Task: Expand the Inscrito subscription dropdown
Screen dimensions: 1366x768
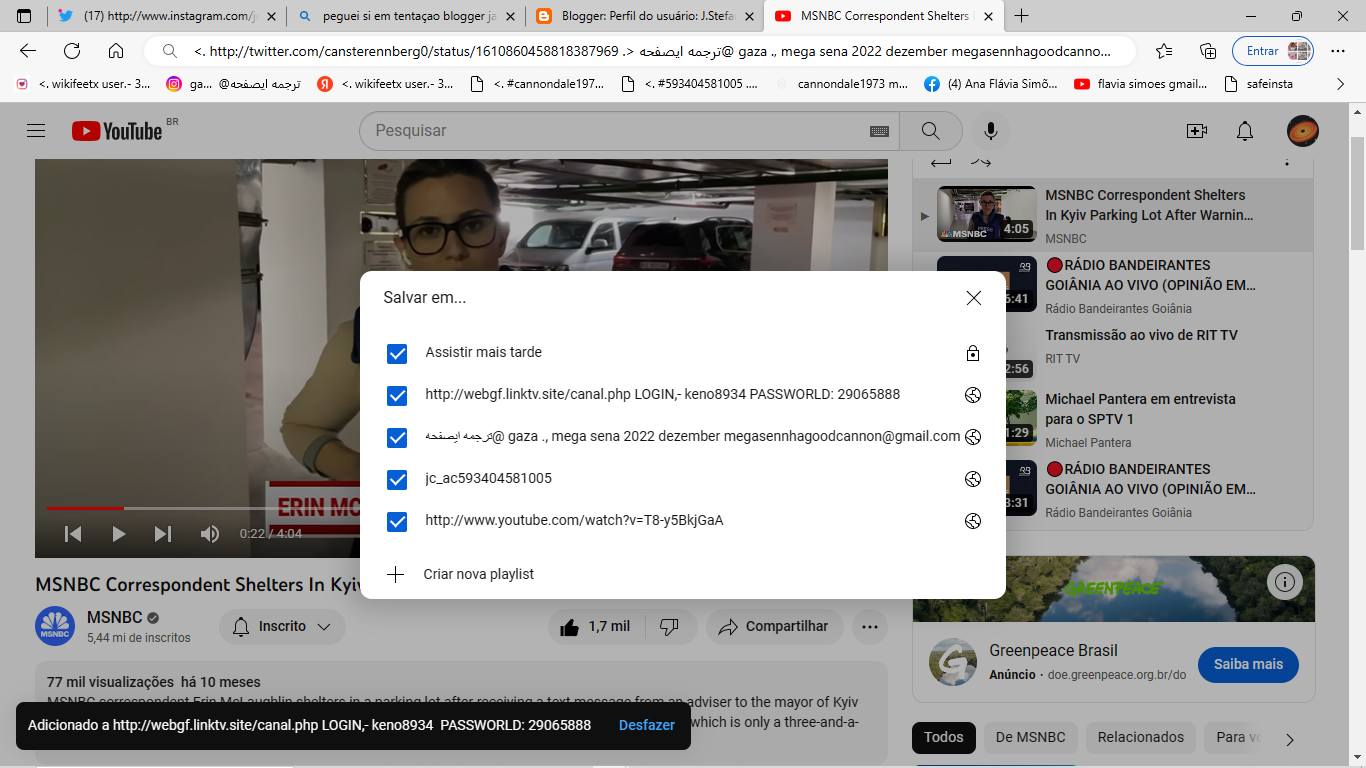Action: coord(282,627)
